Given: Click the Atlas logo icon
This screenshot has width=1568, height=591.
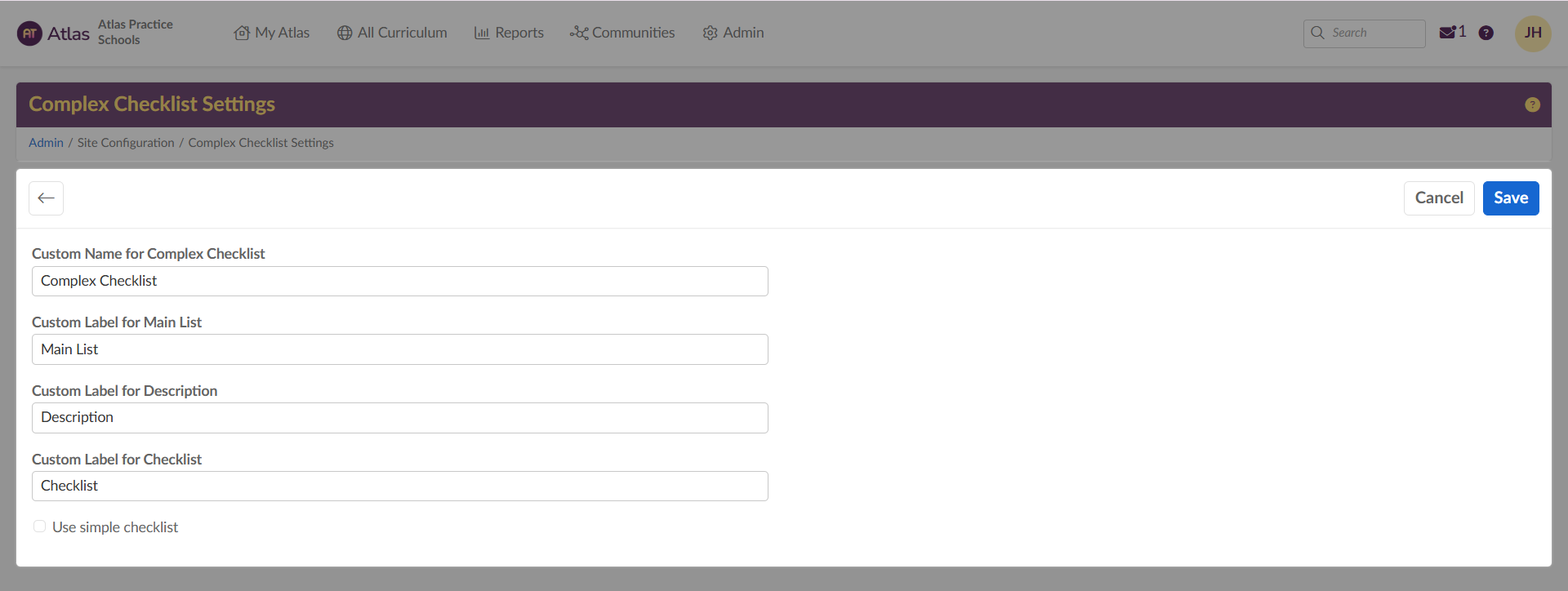Looking at the screenshot, I should 29,33.
